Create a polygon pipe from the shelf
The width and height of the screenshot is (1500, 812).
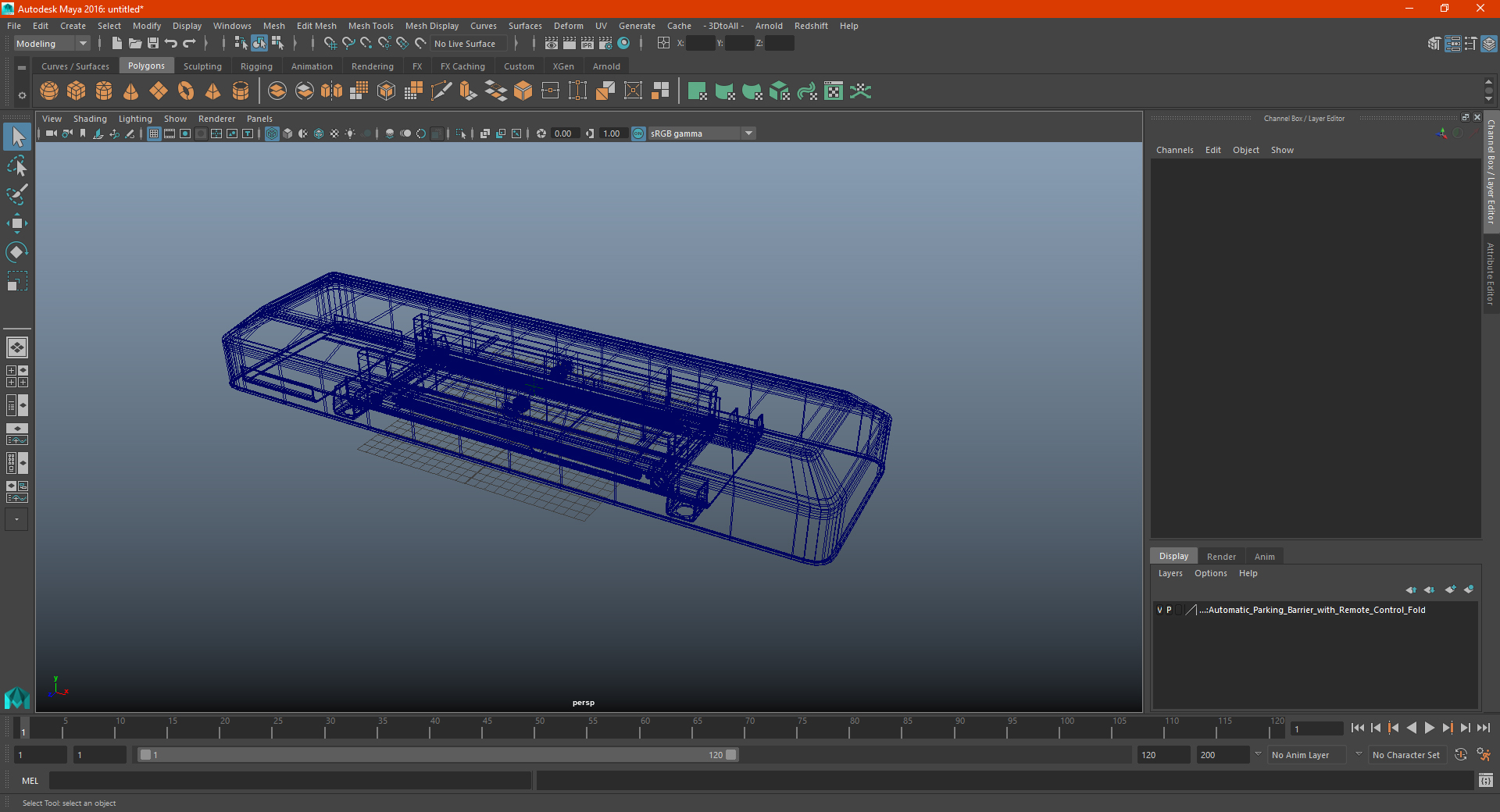point(241,91)
